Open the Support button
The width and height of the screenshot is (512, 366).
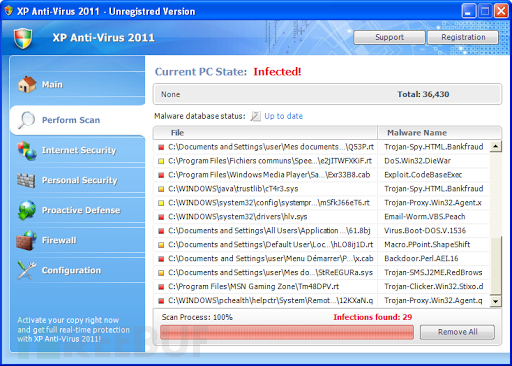[389, 37]
